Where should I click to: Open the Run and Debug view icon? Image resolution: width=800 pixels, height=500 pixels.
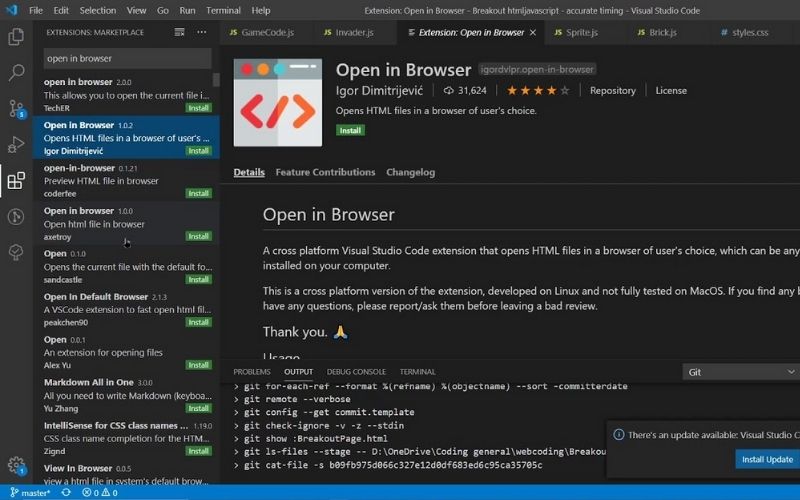click(x=16, y=144)
